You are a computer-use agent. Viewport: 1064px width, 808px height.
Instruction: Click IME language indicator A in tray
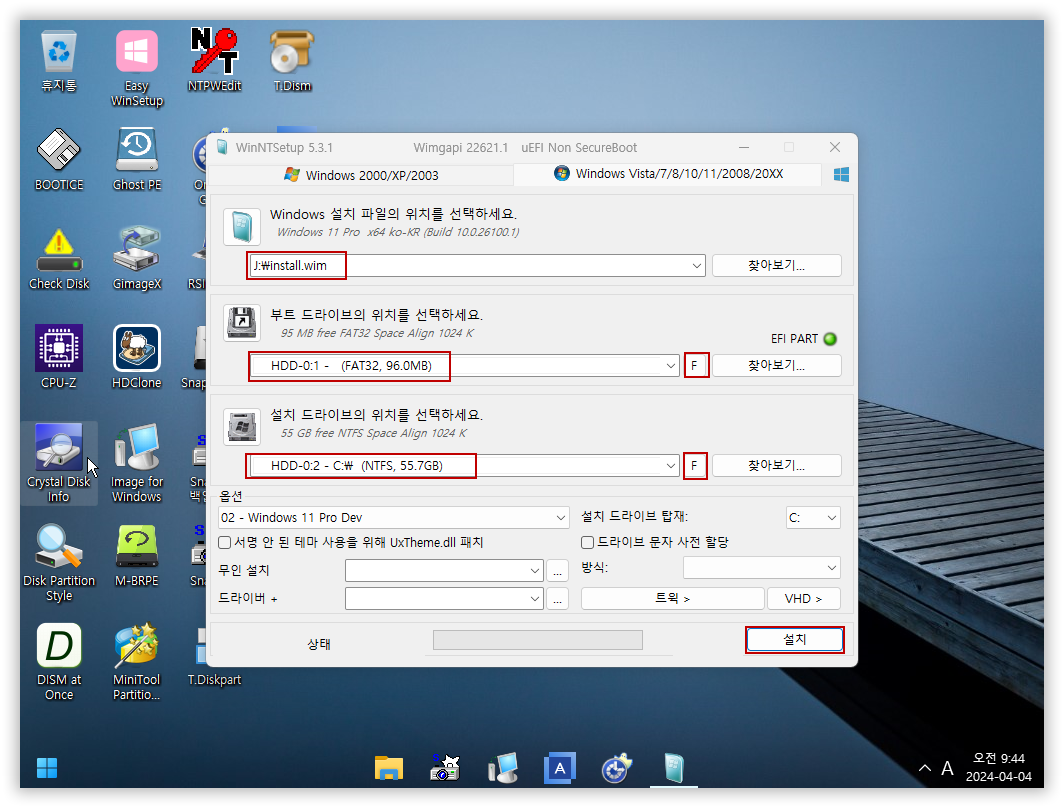click(947, 768)
